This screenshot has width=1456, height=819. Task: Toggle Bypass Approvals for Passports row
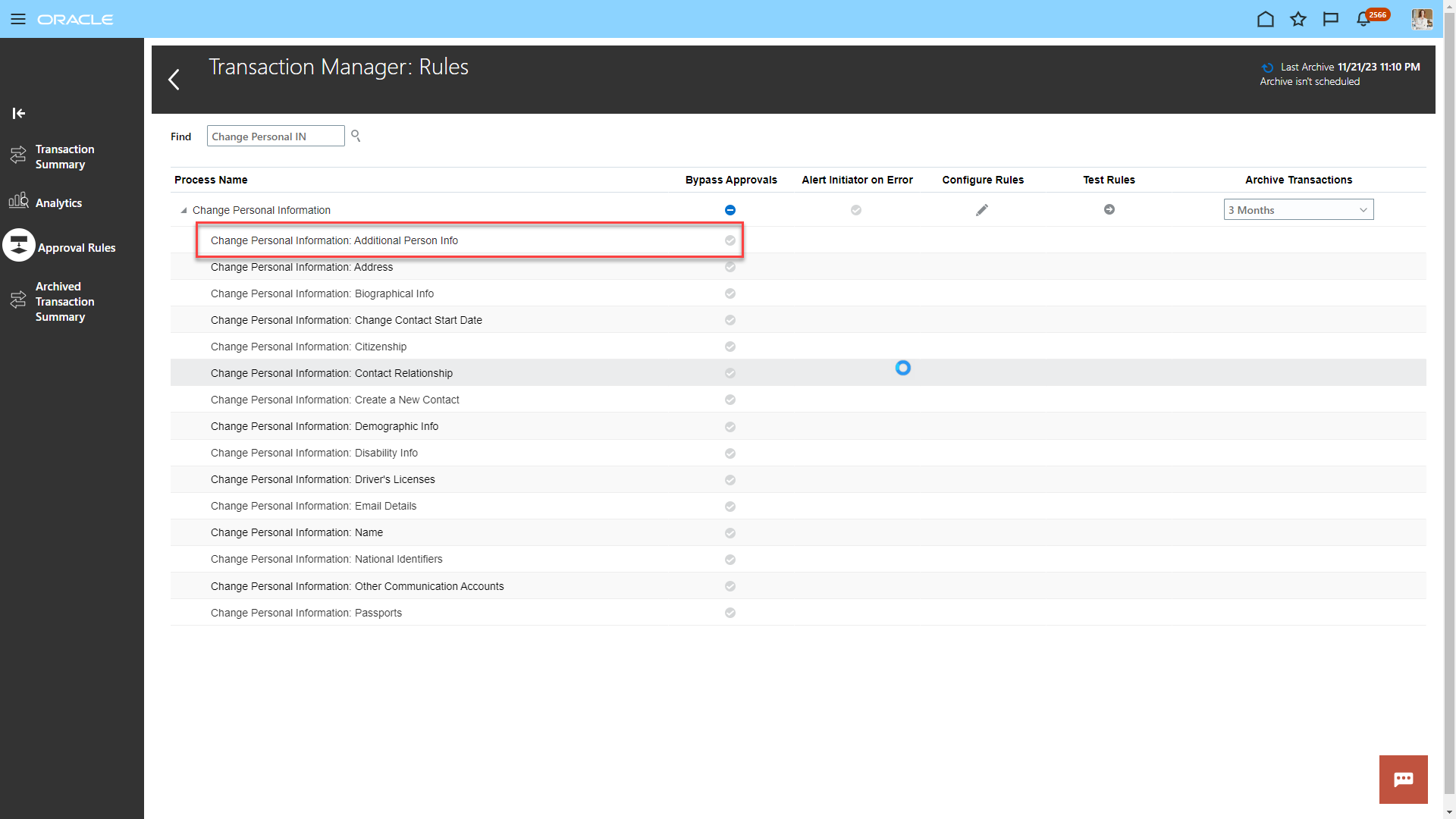[730, 613]
